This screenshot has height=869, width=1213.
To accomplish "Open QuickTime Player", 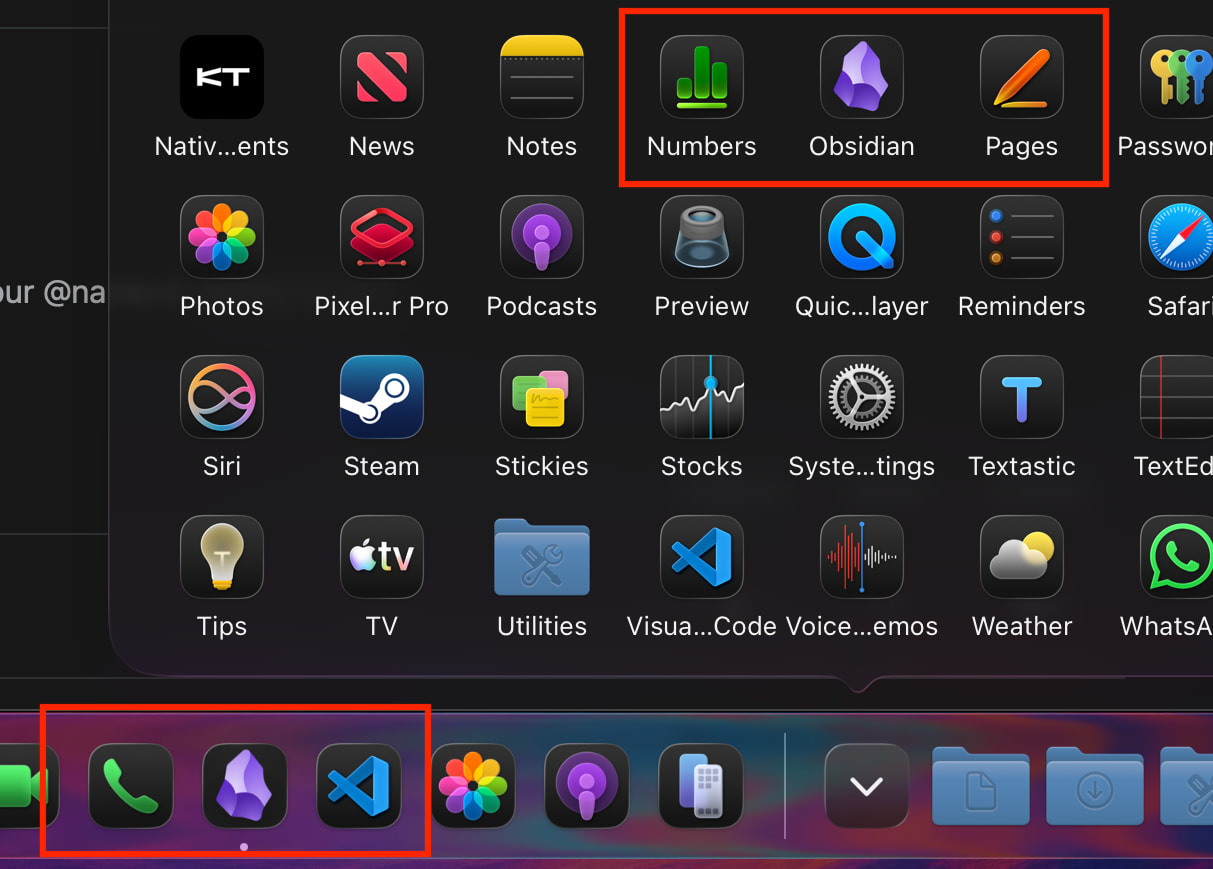I will click(x=861, y=238).
